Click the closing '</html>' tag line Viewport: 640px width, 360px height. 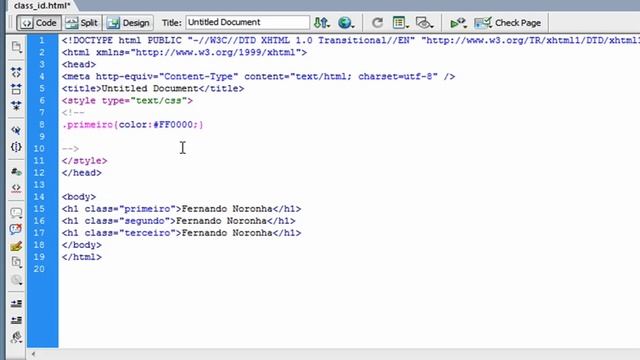click(x=82, y=257)
